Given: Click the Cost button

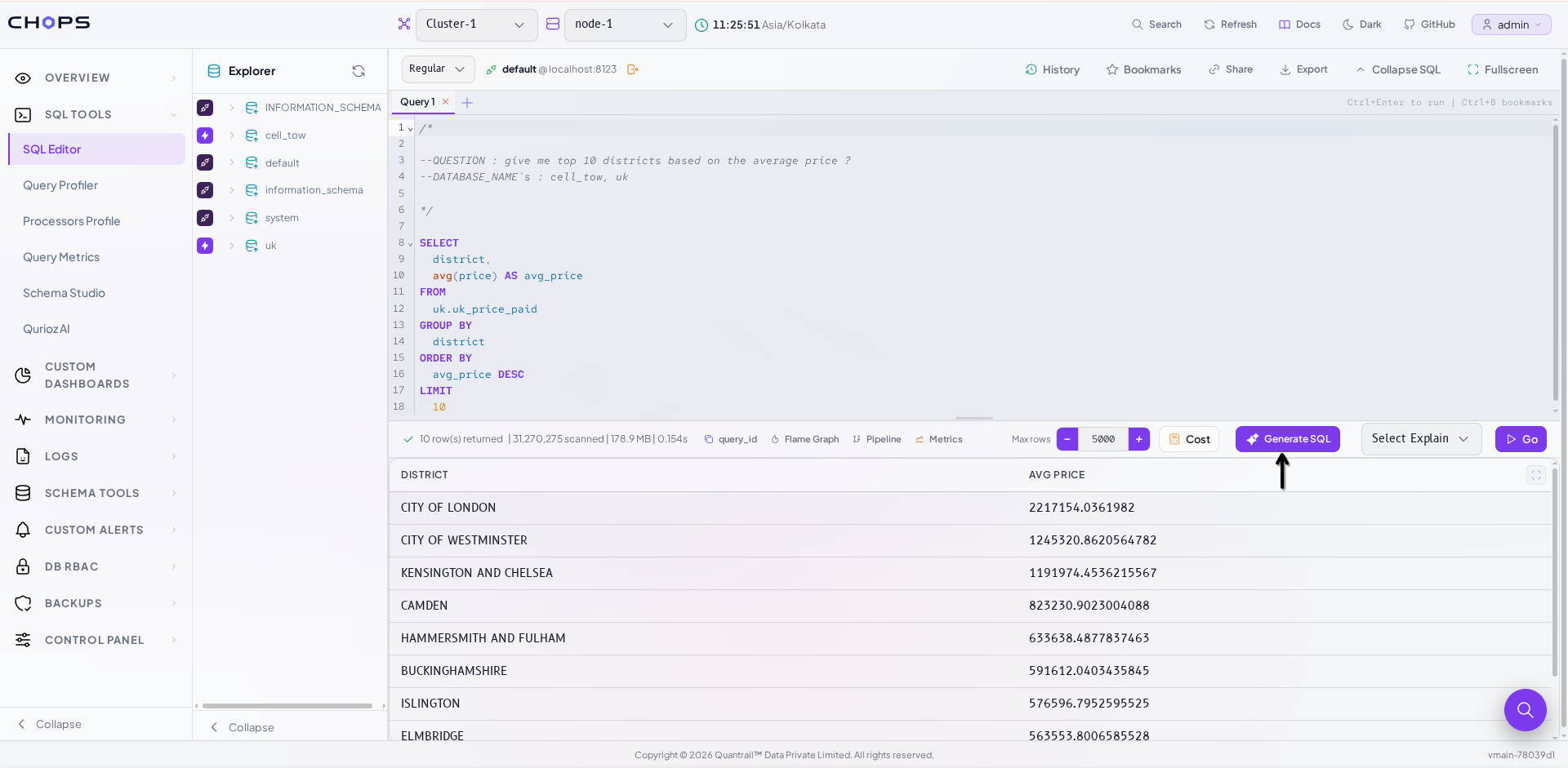Looking at the screenshot, I should (1189, 439).
